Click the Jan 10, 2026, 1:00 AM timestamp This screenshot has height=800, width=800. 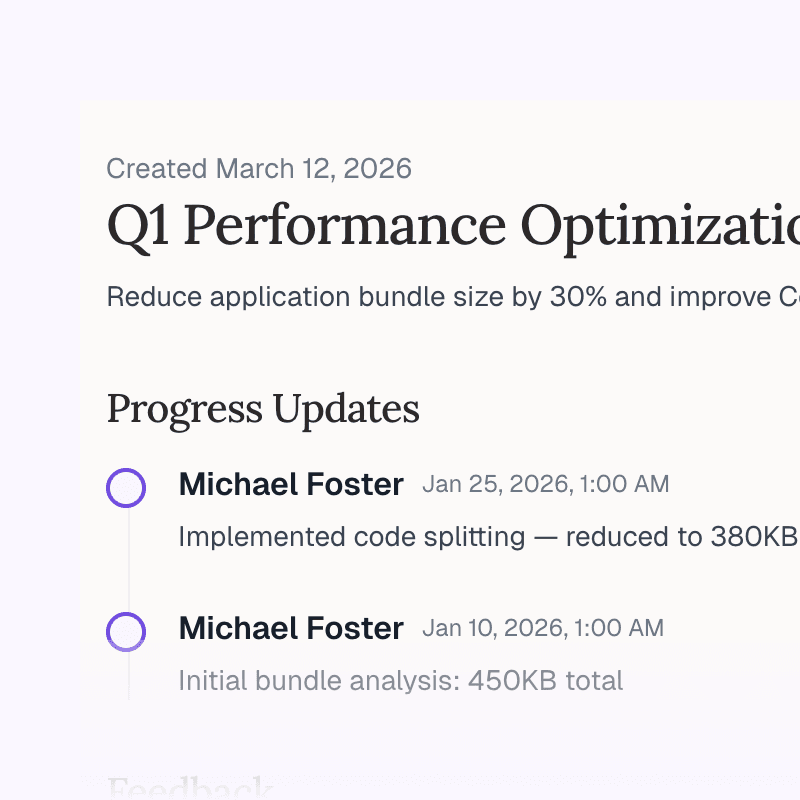pos(543,629)
